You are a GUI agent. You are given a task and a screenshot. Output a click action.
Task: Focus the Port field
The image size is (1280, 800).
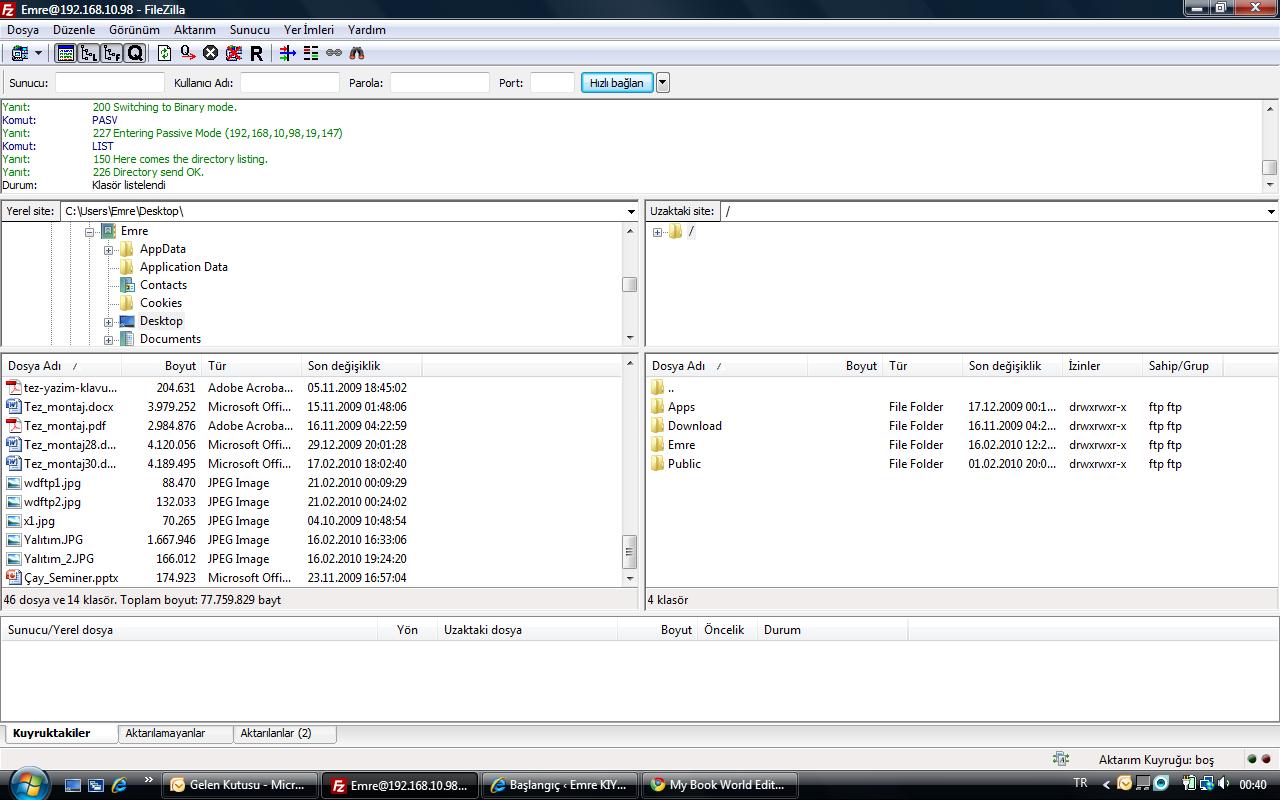click(x=552, y=83)
